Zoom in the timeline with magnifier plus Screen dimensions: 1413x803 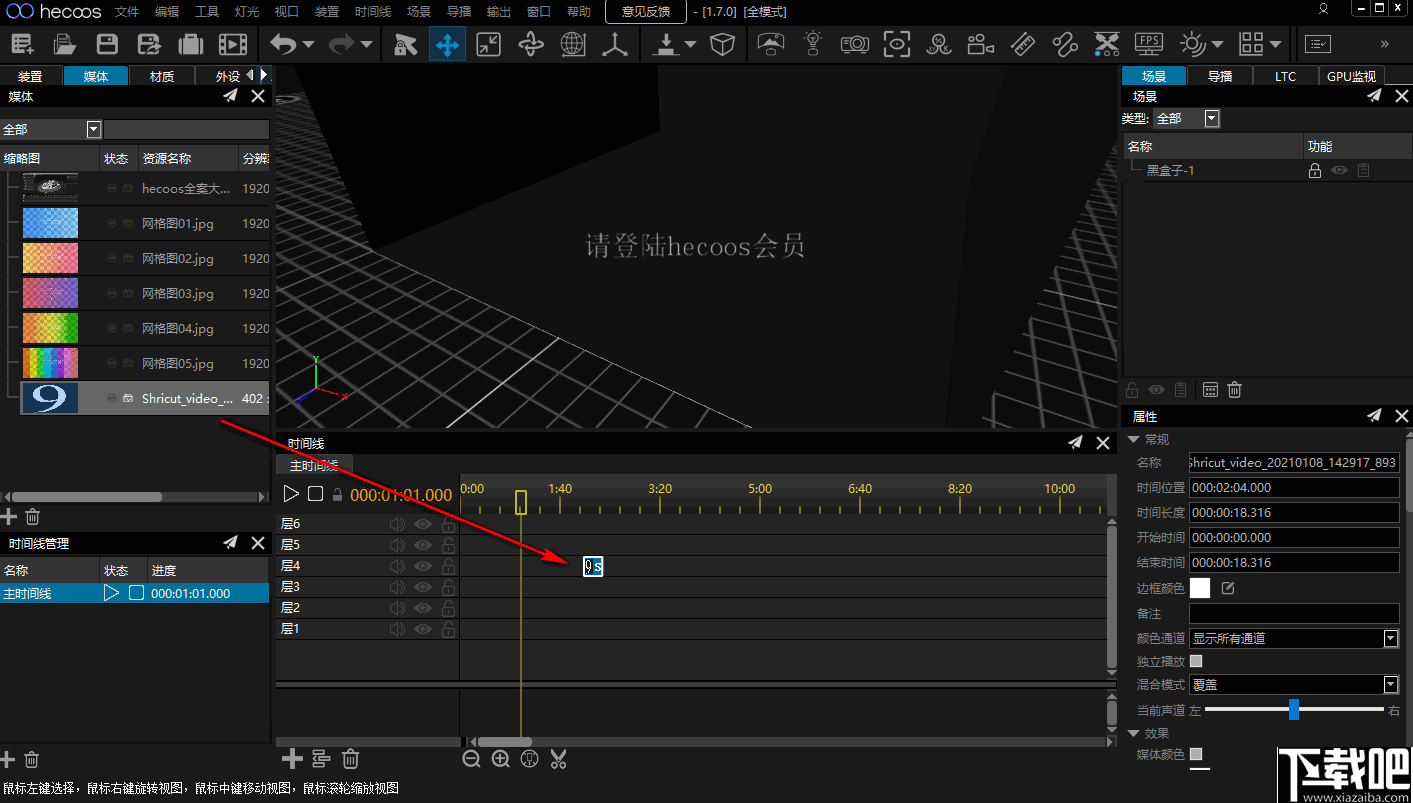(x=501, y=759)
